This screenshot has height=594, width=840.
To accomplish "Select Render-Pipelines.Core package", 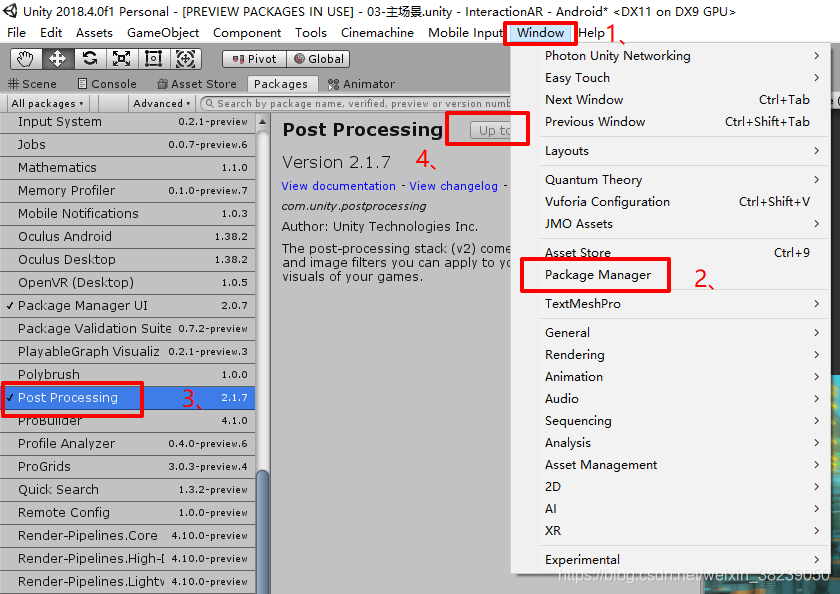I will coord(128,536).
